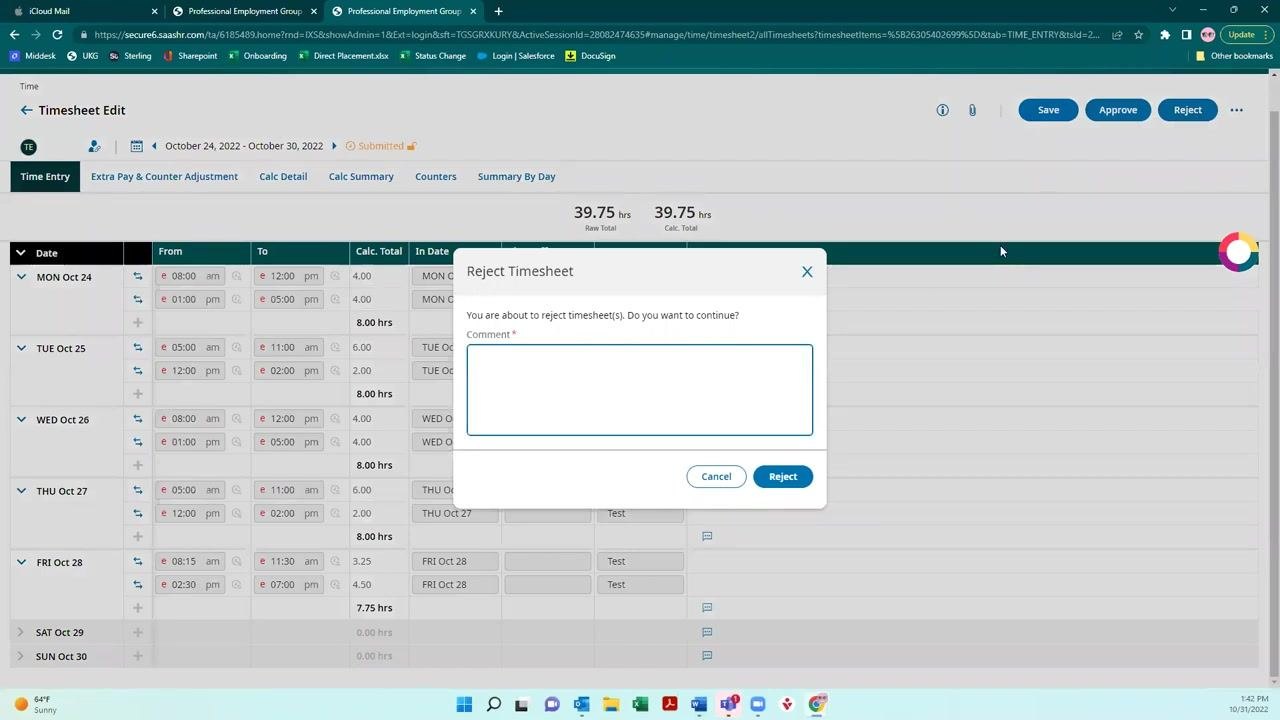Go back using the Timesheet Edit arrow

pos(26,110)
